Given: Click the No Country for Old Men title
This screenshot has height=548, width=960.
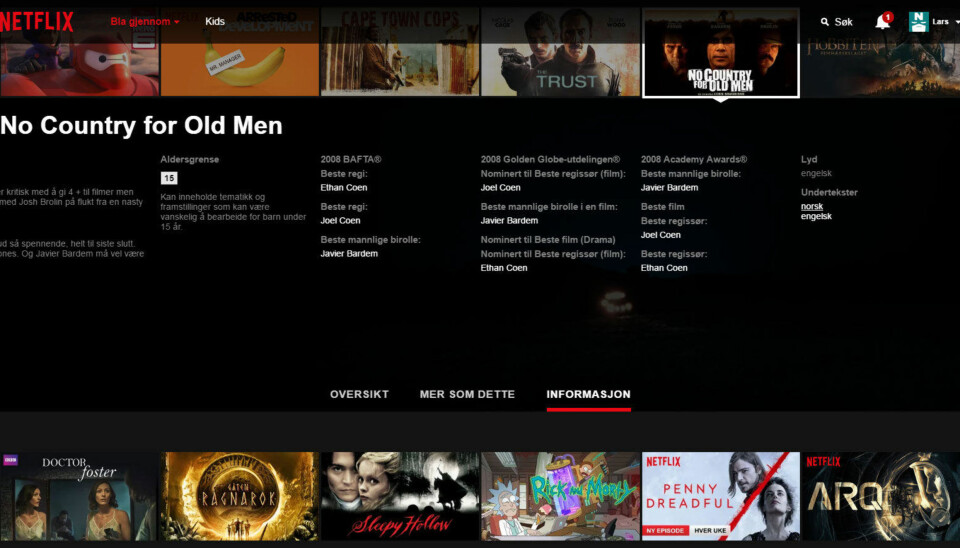Looking at the screenshot, I should click(x=141, y=126).
